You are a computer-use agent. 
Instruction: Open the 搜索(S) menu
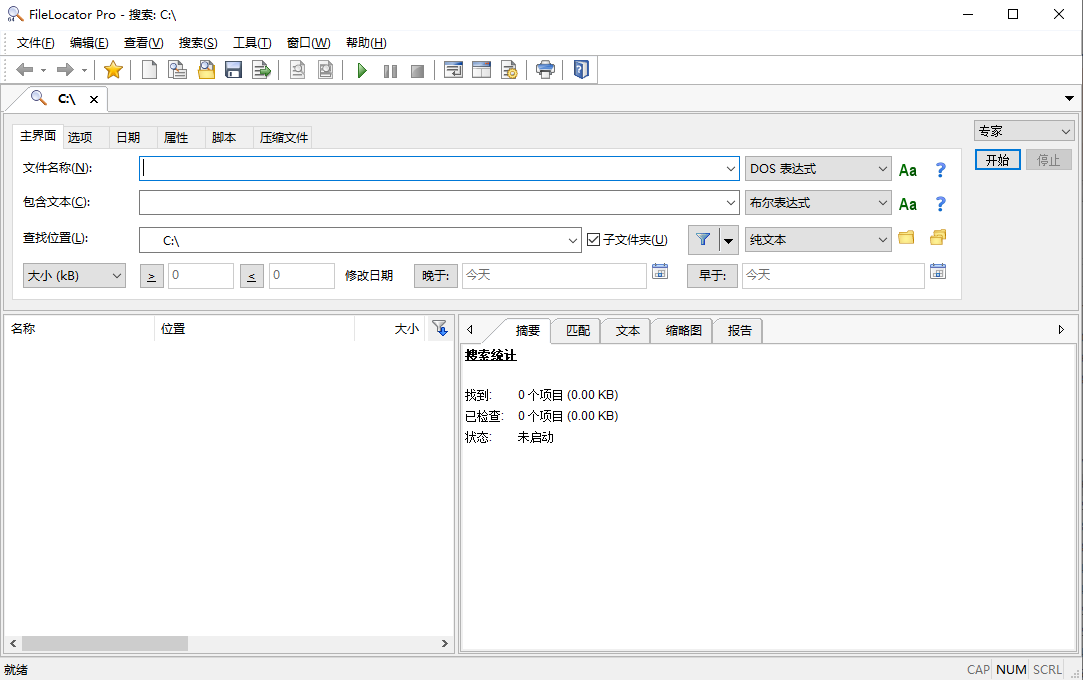(198, 43)
